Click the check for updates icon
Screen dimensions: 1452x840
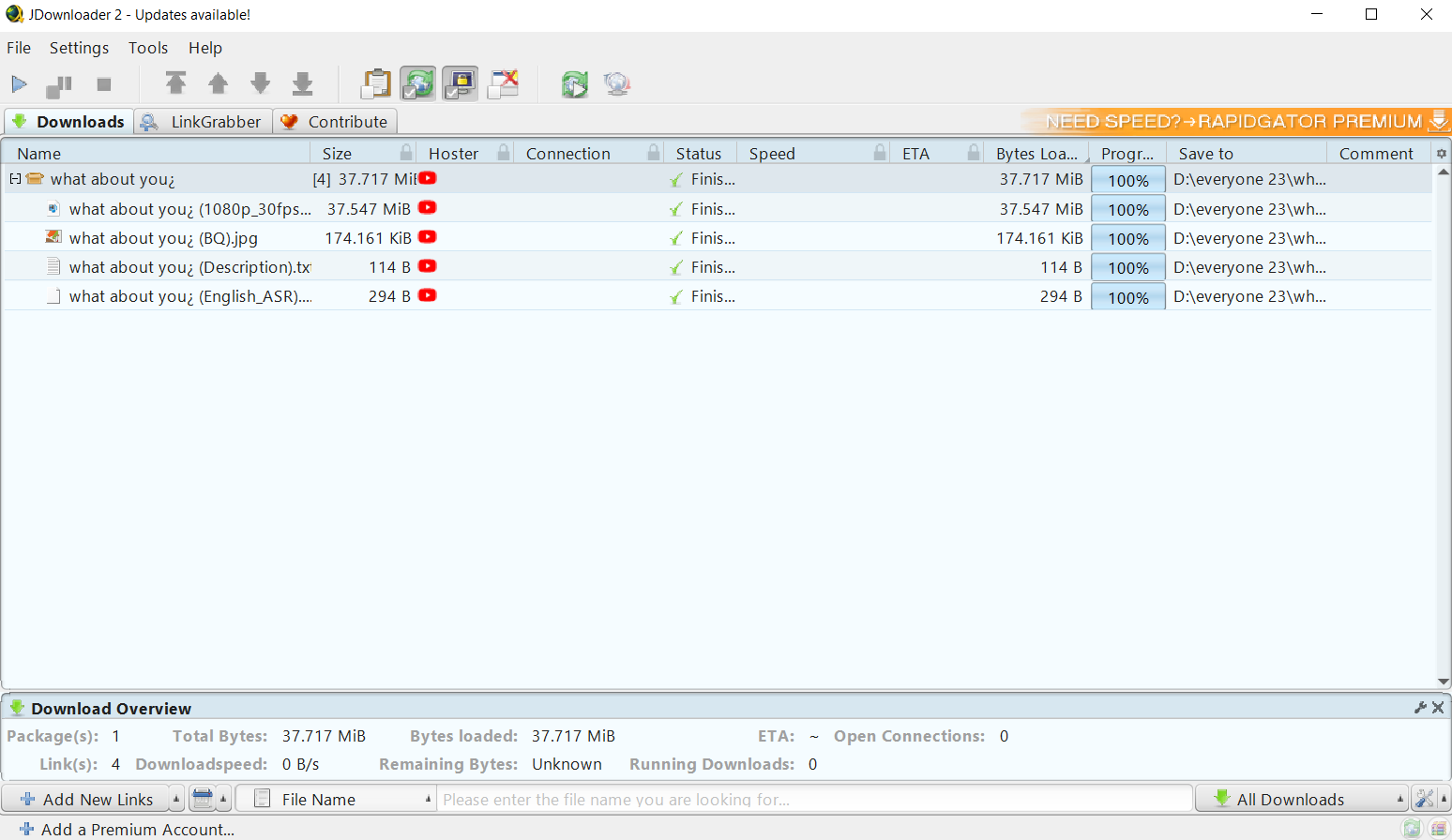click(575, 84)
